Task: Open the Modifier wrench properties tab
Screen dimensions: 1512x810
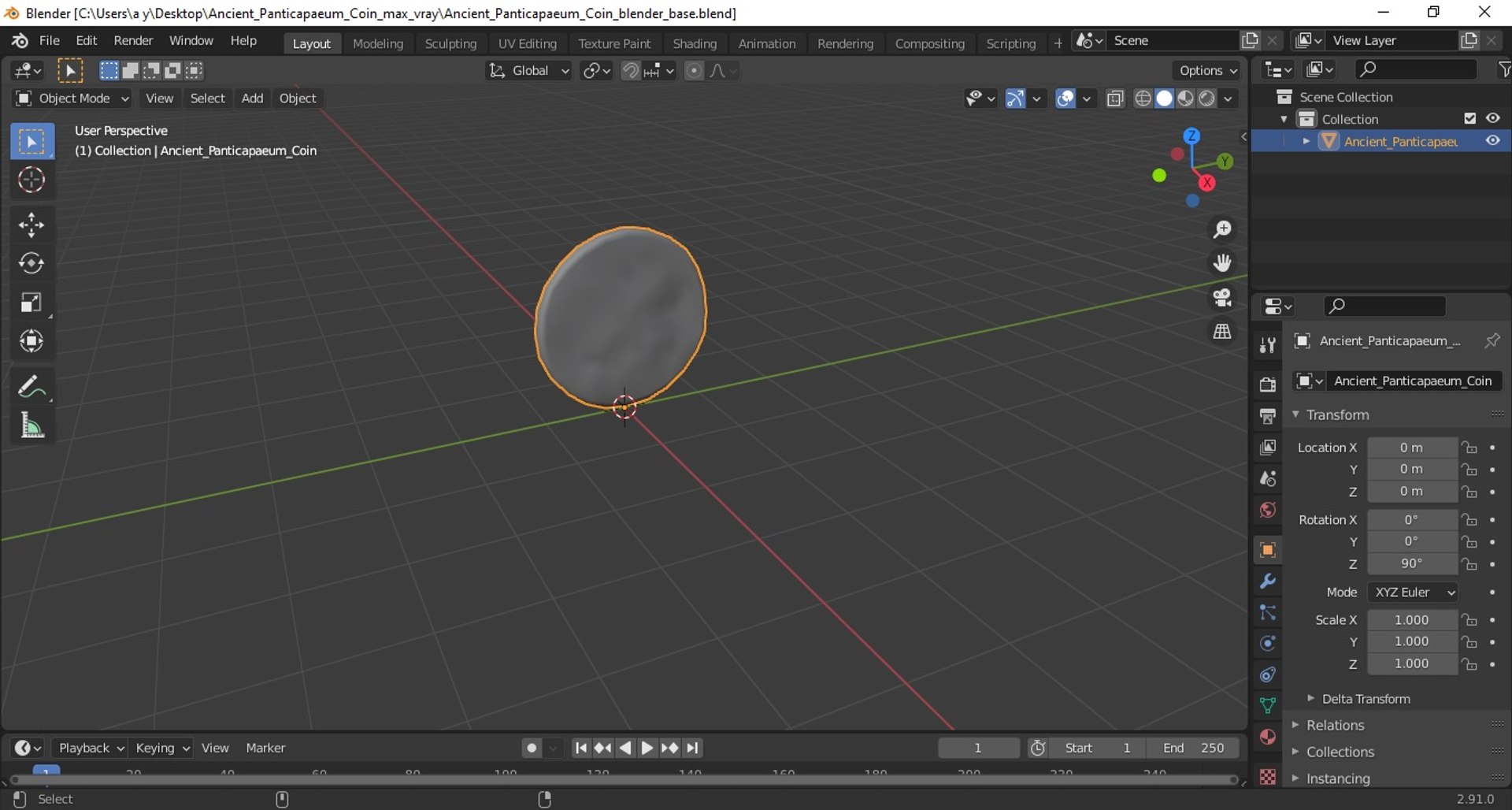Action: pyautogui.click(x=1267, y=581)
